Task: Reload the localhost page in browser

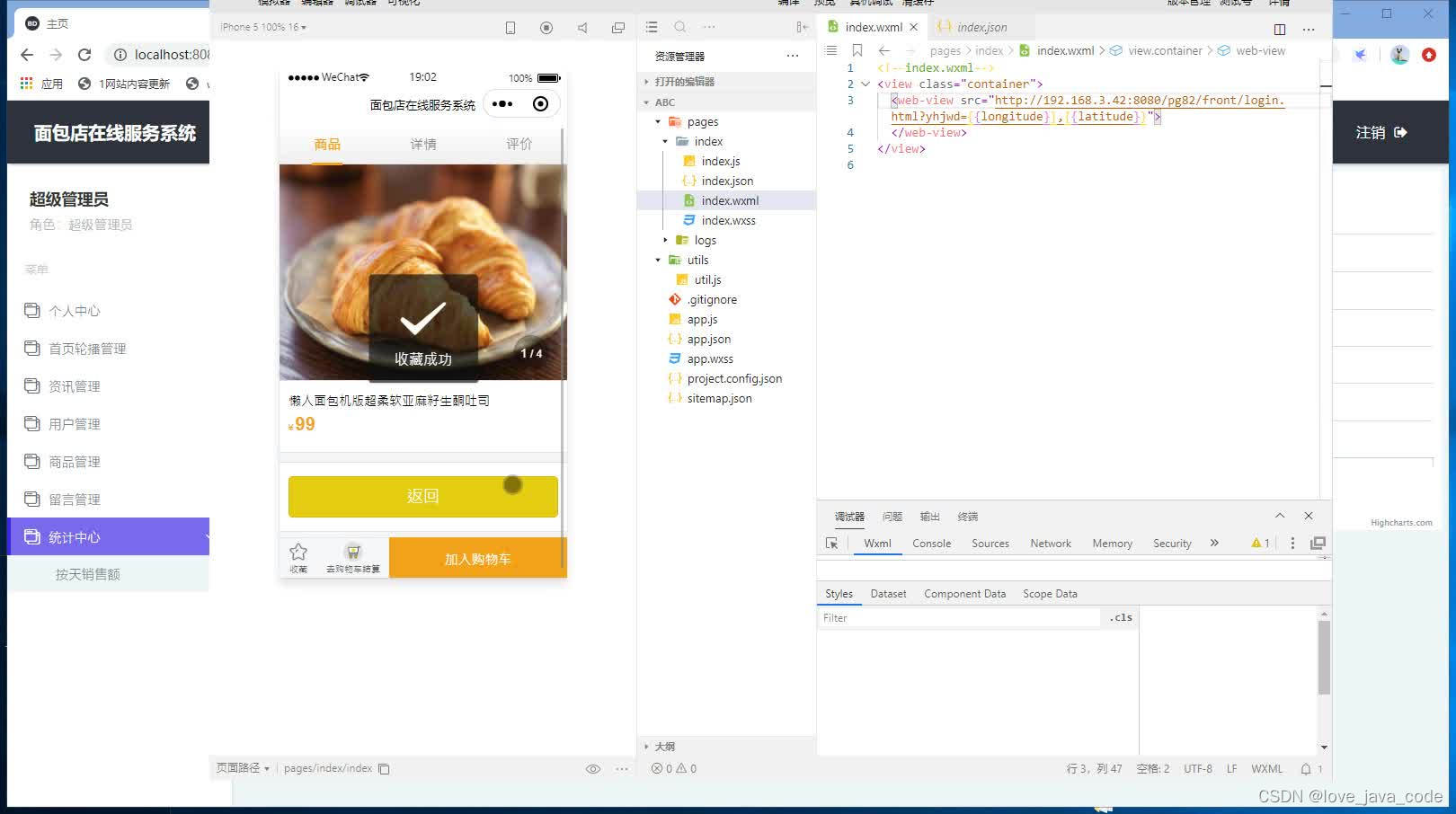Action: click(84, 55)
